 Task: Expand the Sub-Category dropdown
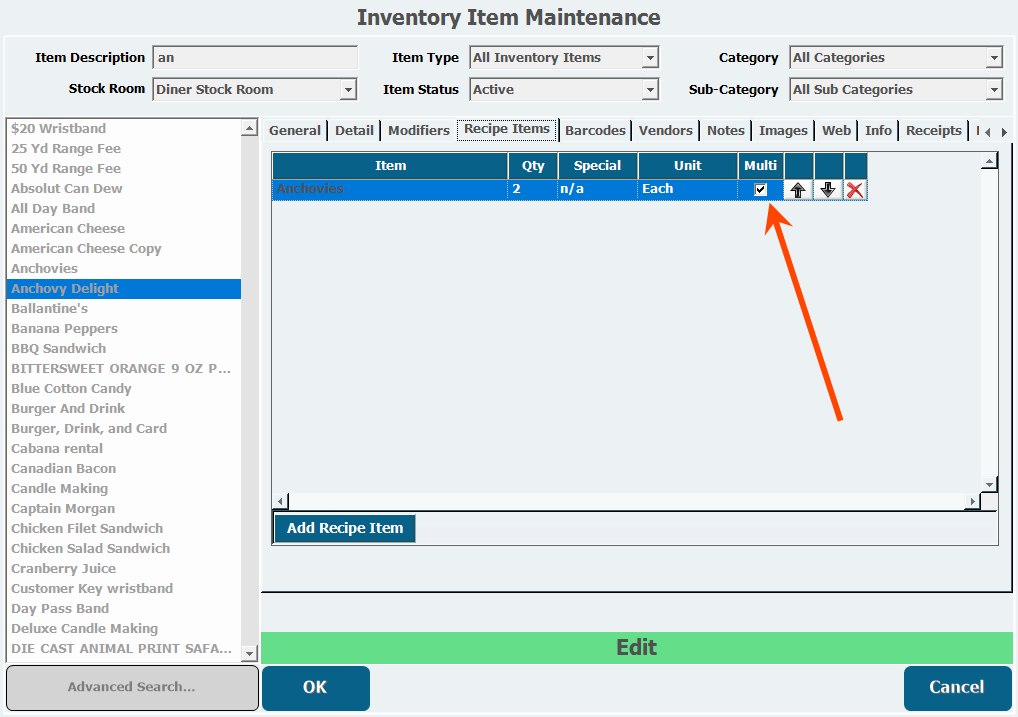click(x=993, y=90)
